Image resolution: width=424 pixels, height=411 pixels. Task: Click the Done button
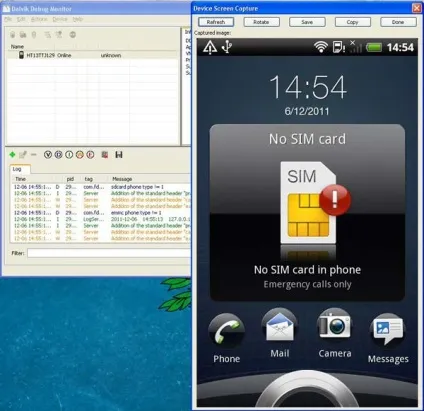click(398, 22)
